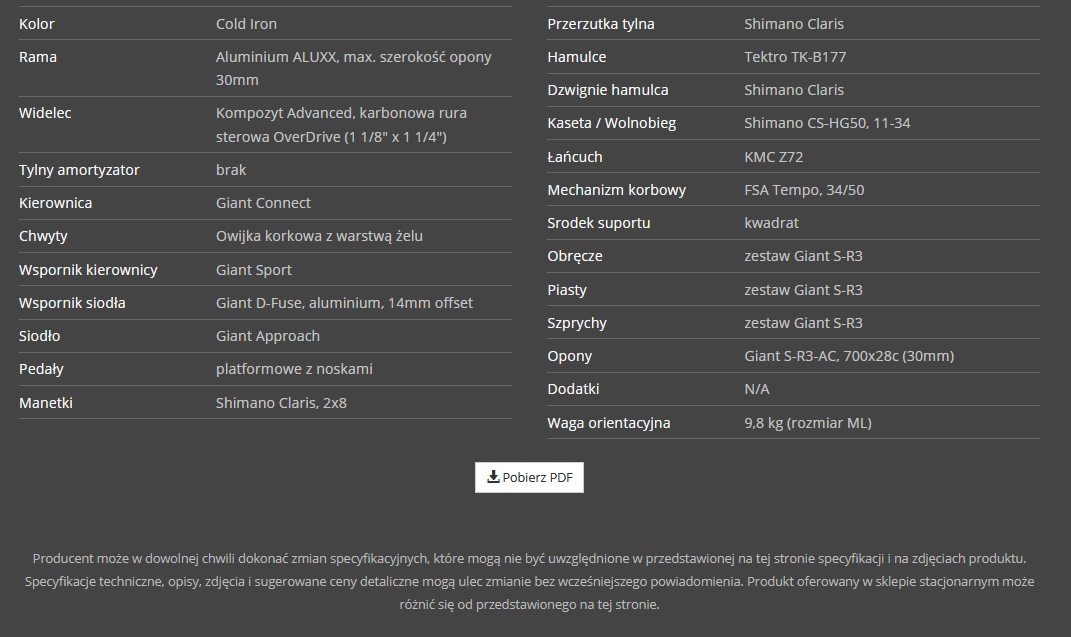Viewport: 1071px width, 637px height.
Task: Click the Rama specification label
Action: tap(38, 57)
